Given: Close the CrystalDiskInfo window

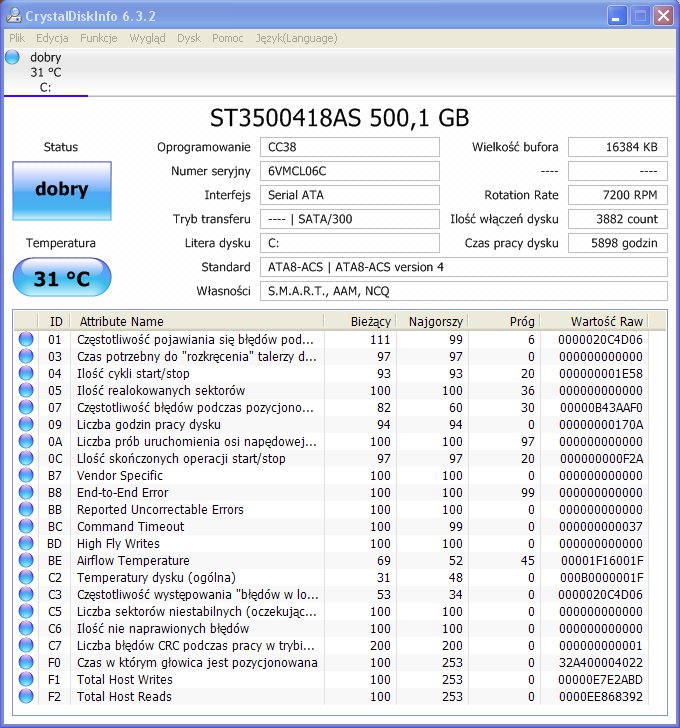Looking at the screenshot, I should click(663, 16).
